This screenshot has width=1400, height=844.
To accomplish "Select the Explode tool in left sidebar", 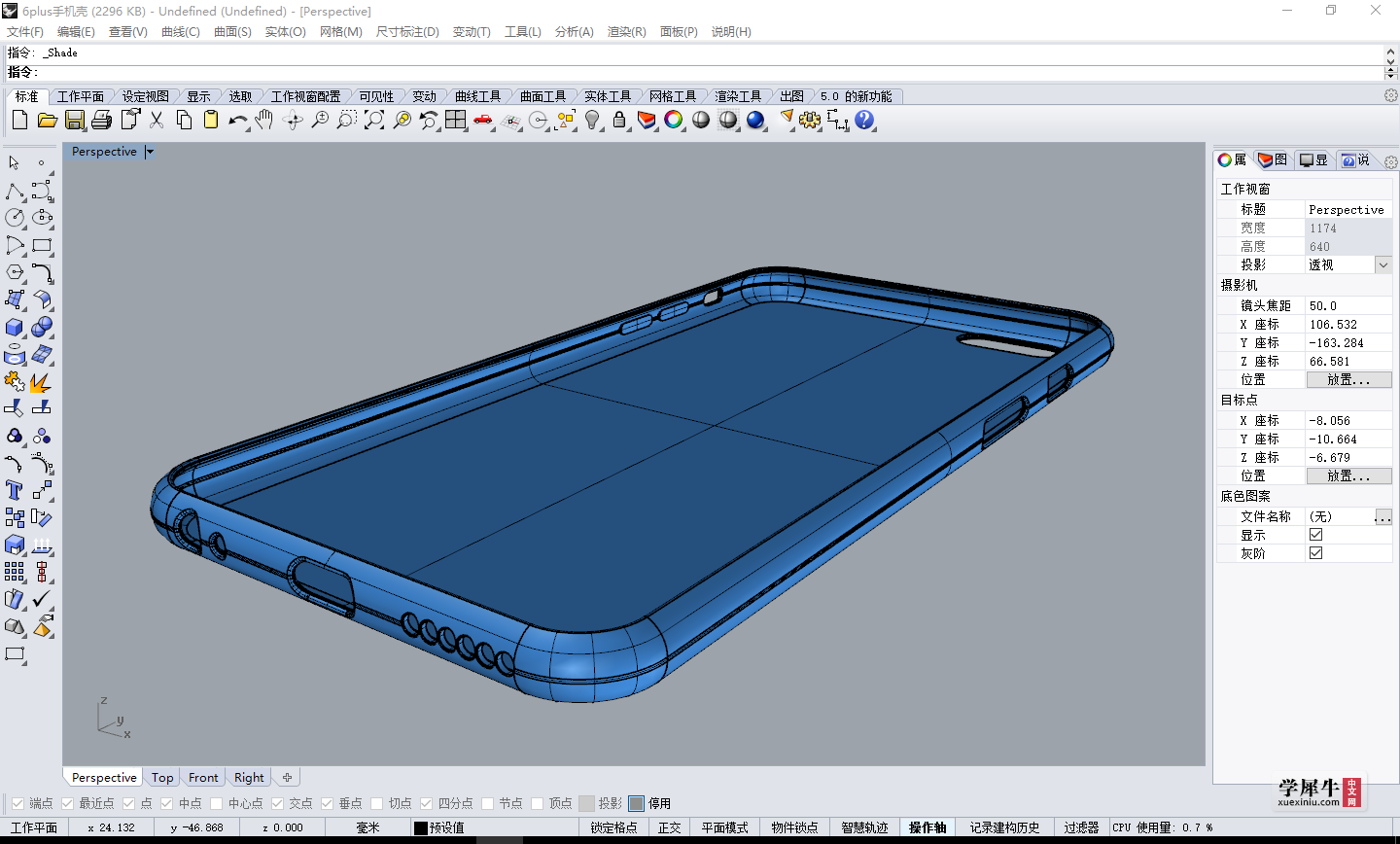I will point(42,381).
